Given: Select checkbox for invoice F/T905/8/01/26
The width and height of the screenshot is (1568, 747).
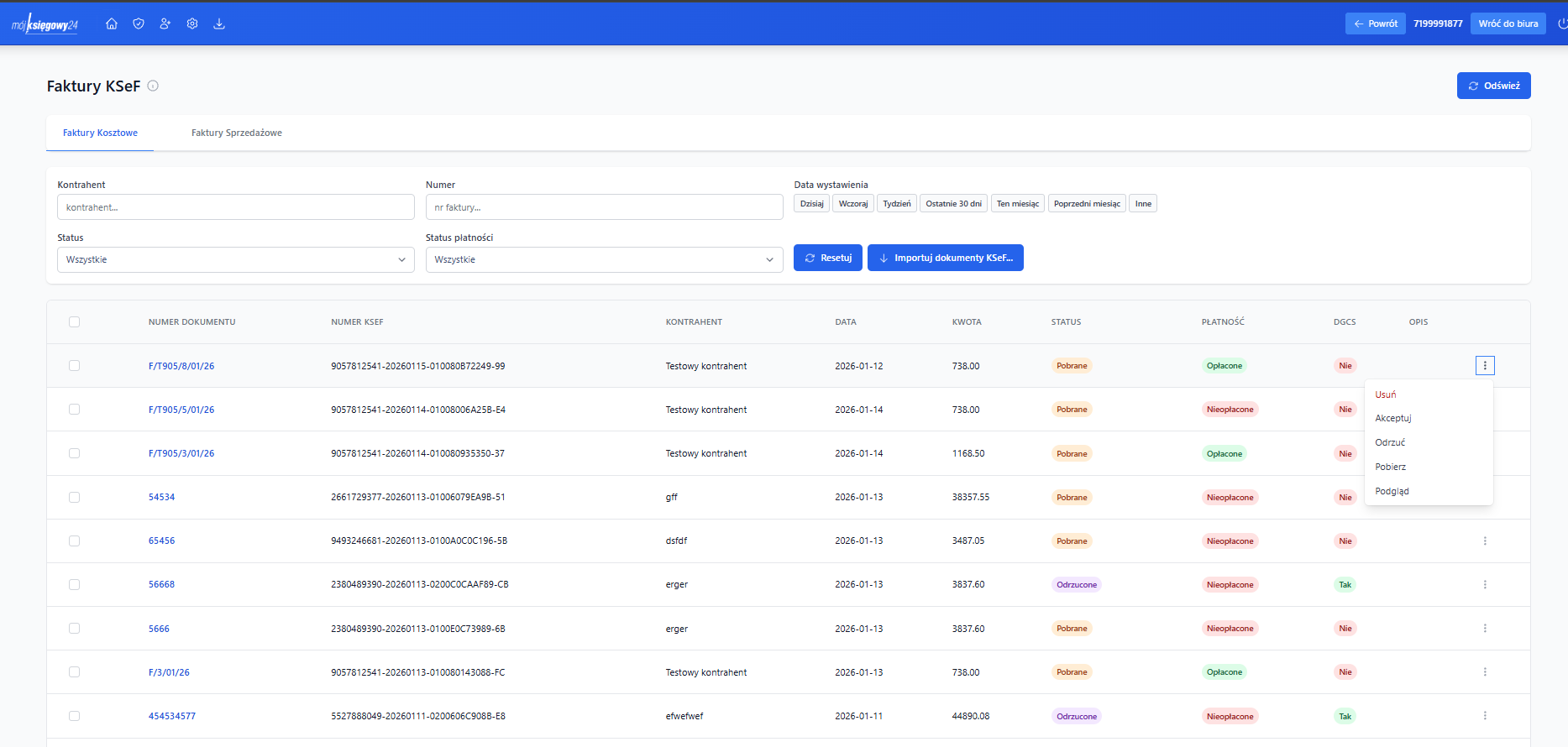Looking at the screenshot, I should tap(75, 366).
